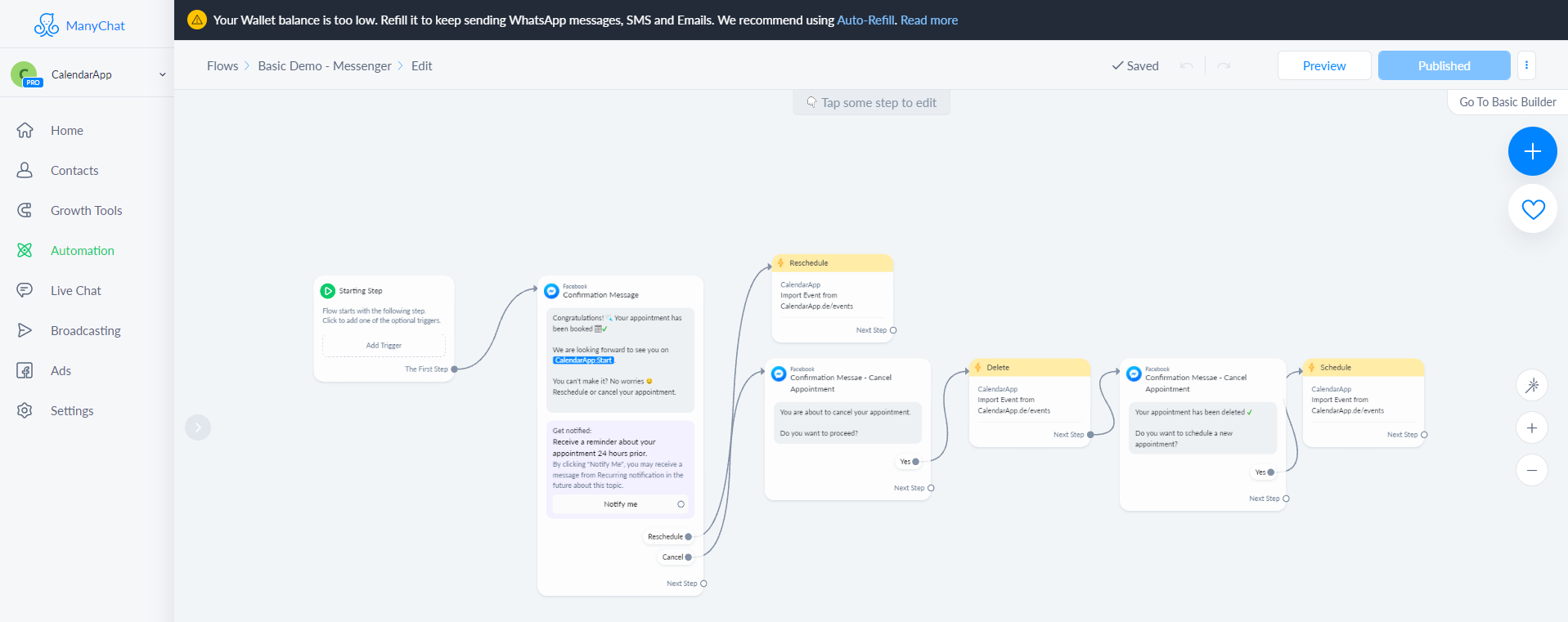Open Basic Demo - Messenger breadcrumb

coord(325,66)
